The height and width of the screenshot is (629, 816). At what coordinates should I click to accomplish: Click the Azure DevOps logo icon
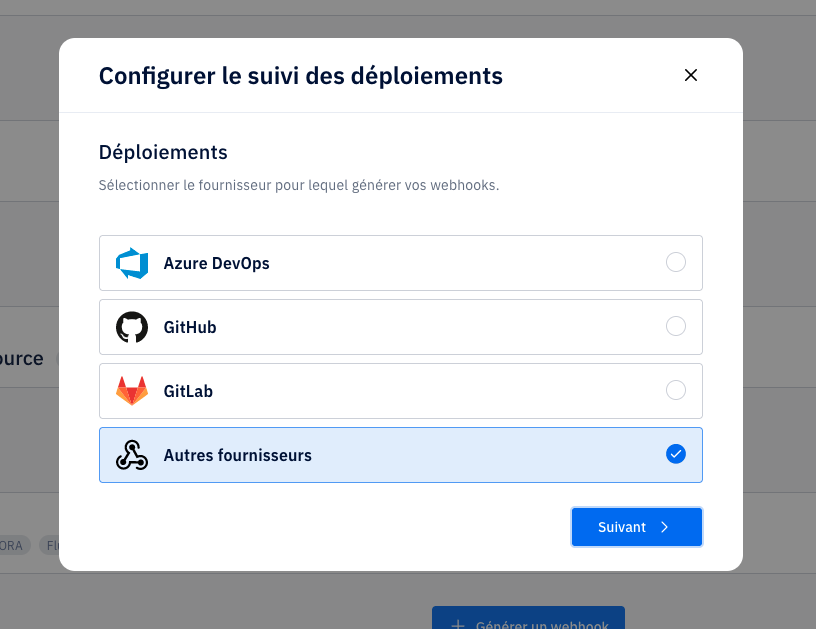click(132, 263)
